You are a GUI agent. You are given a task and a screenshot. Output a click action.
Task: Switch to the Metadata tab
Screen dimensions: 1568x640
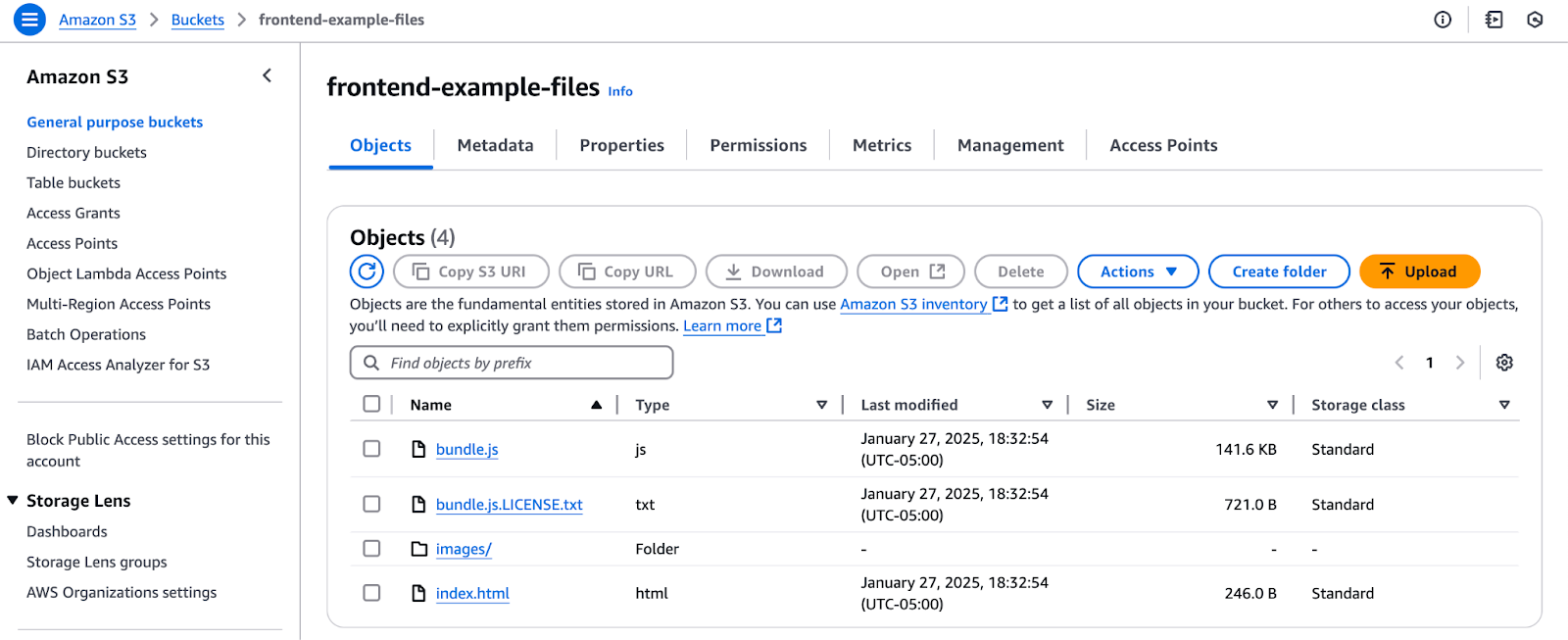coord(495,145)
